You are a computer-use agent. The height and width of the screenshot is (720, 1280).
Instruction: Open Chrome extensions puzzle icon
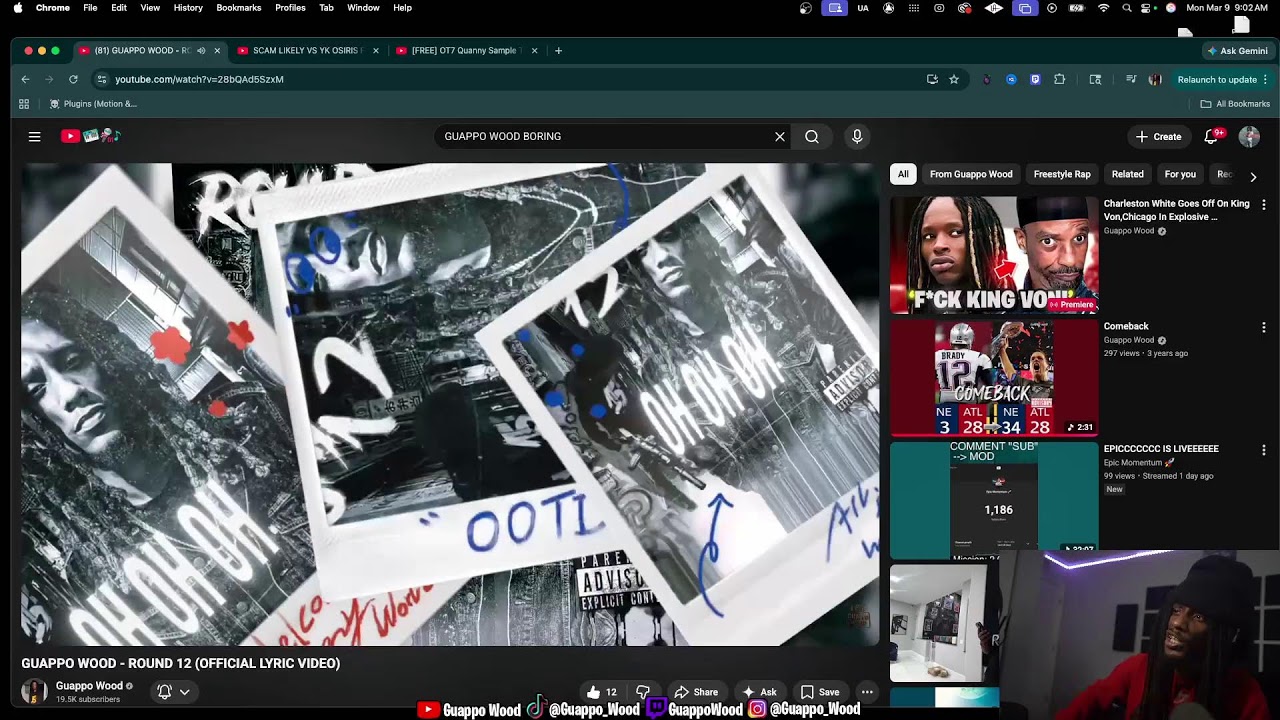(x=1060, y=79)
